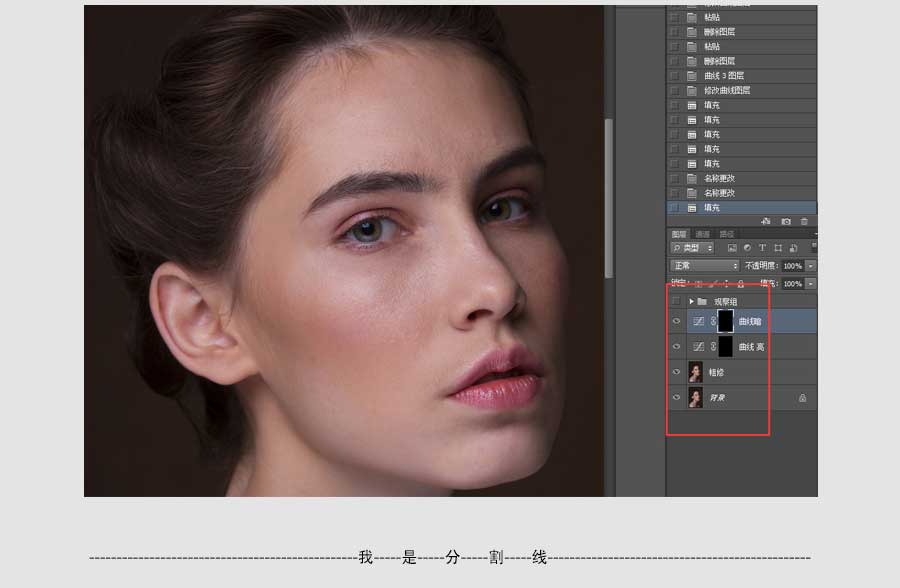Switch to the 路径 paths tab

[x=725, y=234]
